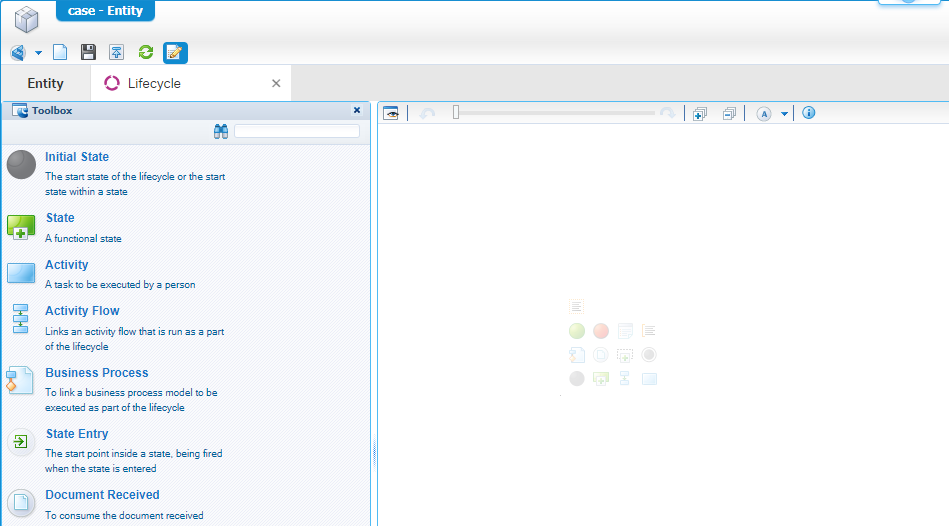Click the Toolbox search input field
The width and height of the screenshot is (949, 526).
297,131
